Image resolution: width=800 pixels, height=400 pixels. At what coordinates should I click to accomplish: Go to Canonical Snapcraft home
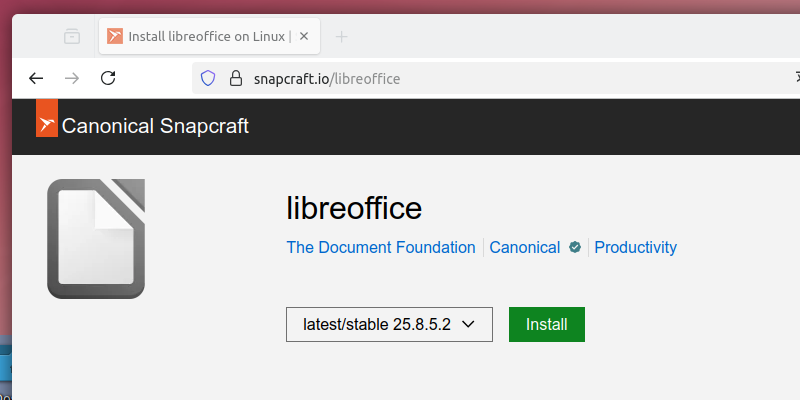pos(155,126)
